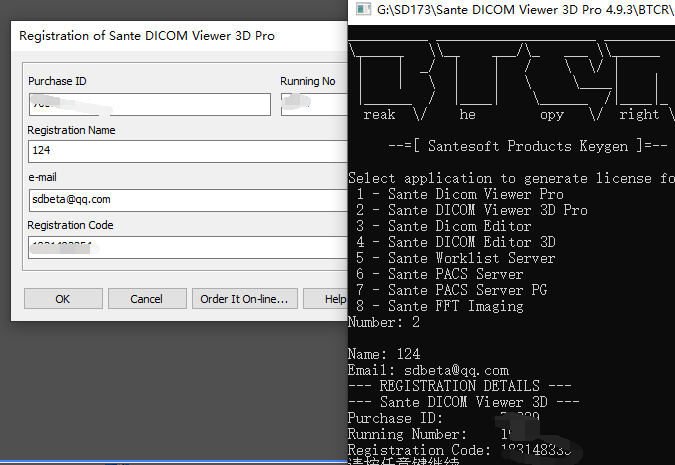Select the e-mail field with sdbeta@qq.com

click(x=188, y=200)
